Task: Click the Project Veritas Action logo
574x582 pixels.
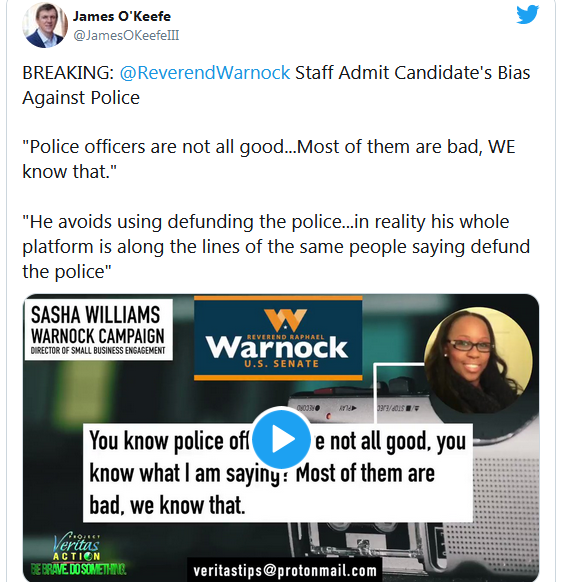Action: (x=76, y=547)
